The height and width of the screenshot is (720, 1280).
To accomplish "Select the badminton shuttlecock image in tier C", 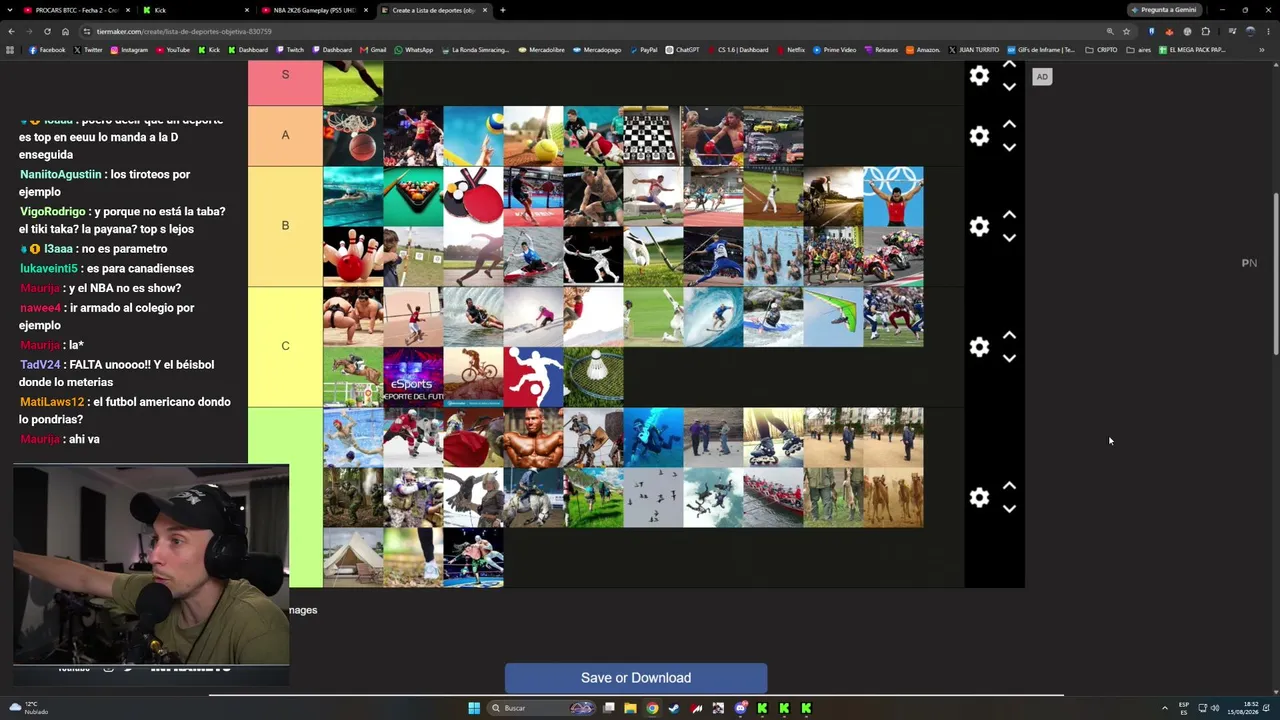I will [593, 376].
